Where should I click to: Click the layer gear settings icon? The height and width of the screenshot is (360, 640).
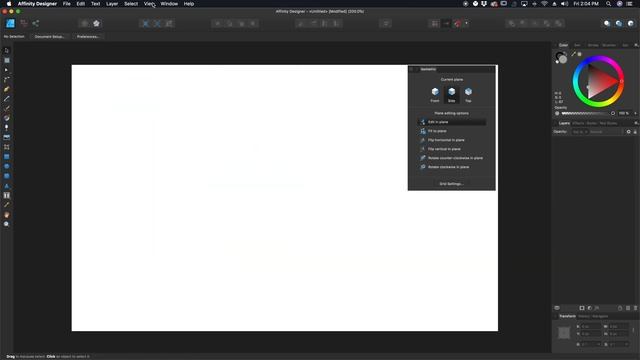point(629,132)
